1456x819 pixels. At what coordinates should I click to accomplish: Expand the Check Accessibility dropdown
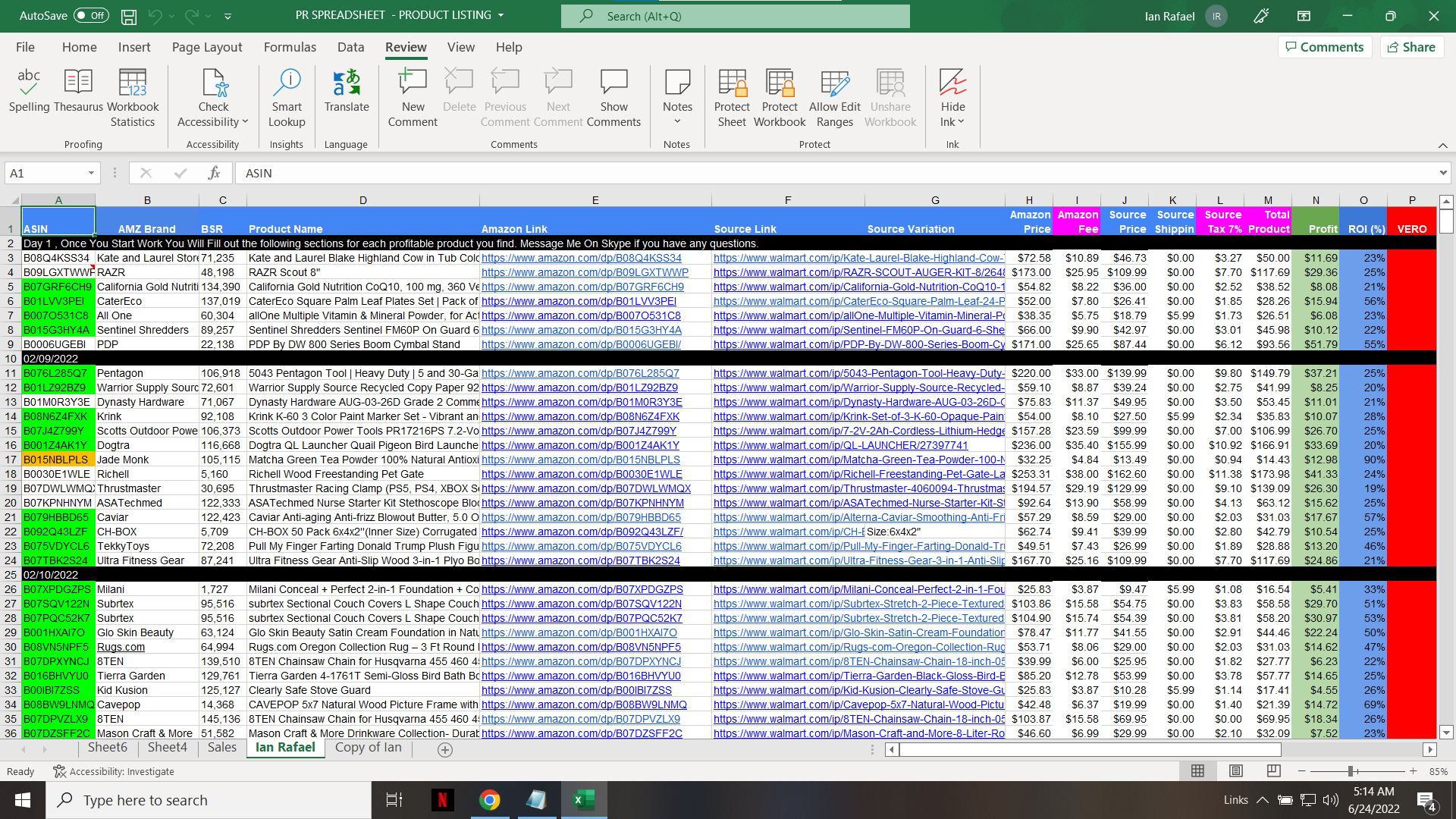tap(245, 122)
